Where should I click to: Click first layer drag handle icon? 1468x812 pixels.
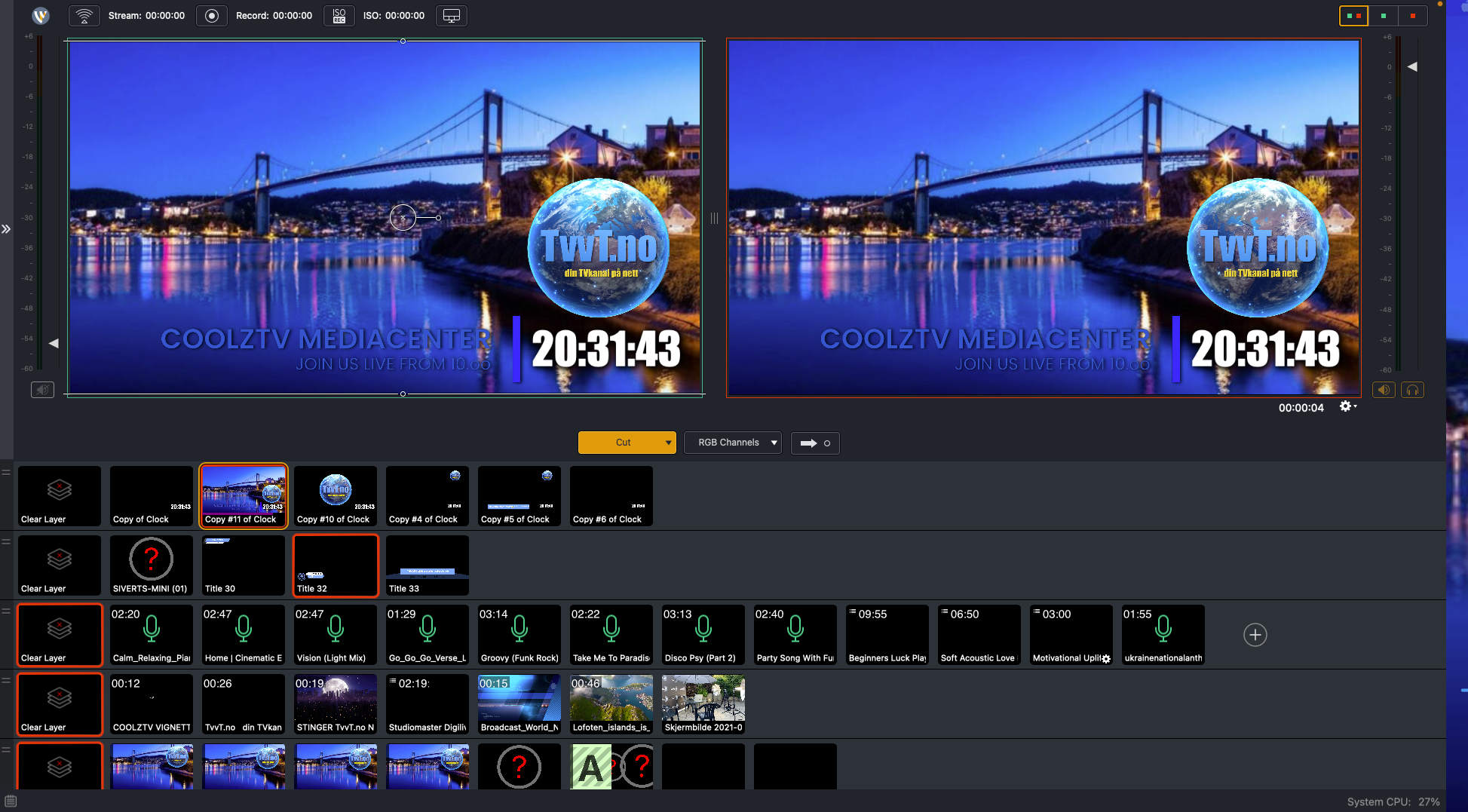6,473
